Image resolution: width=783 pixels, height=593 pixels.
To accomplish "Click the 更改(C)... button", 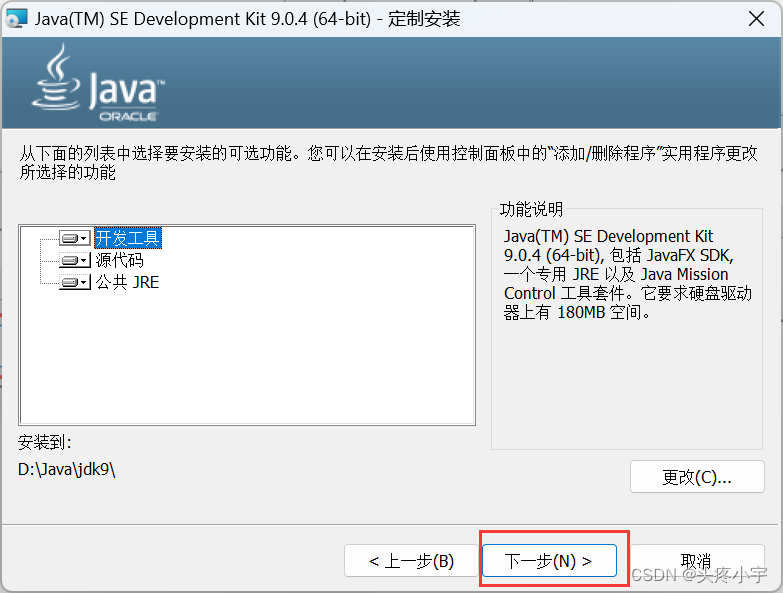I will pyautogui.click(x=697, y=477).
